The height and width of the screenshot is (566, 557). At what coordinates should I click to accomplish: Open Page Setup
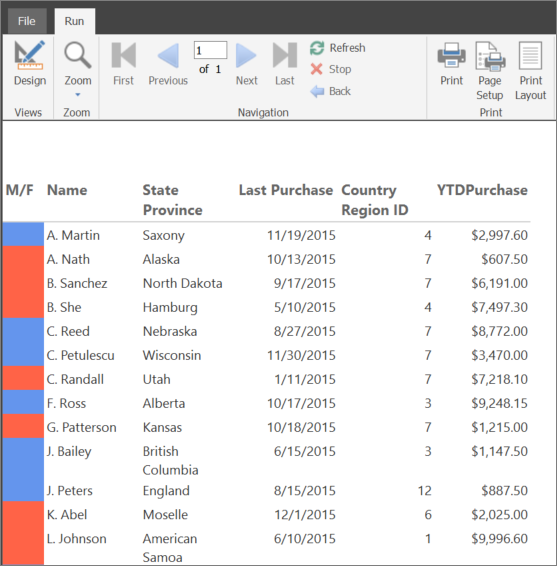click(x=490, y=71)
